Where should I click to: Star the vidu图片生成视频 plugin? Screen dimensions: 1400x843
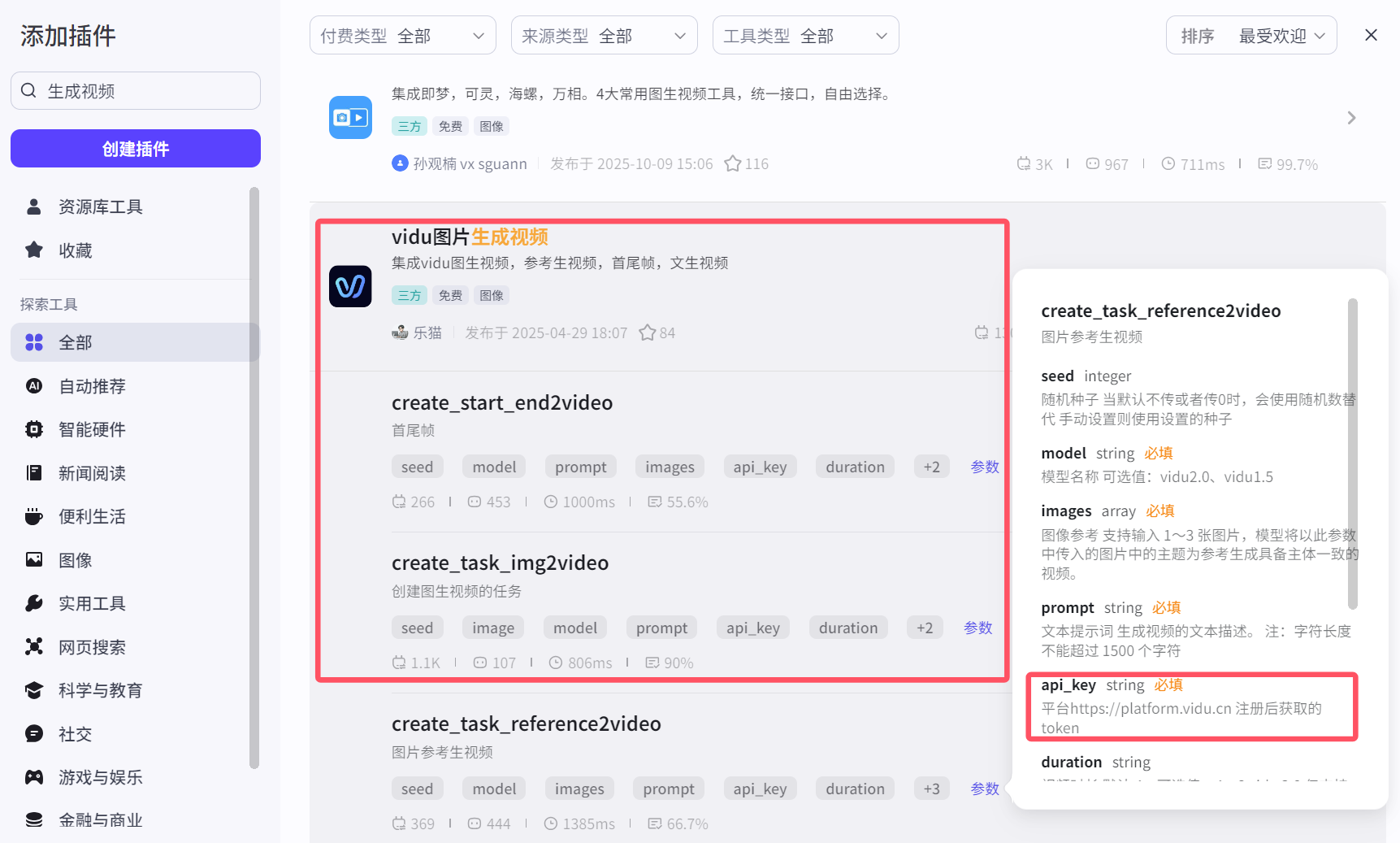648,332
